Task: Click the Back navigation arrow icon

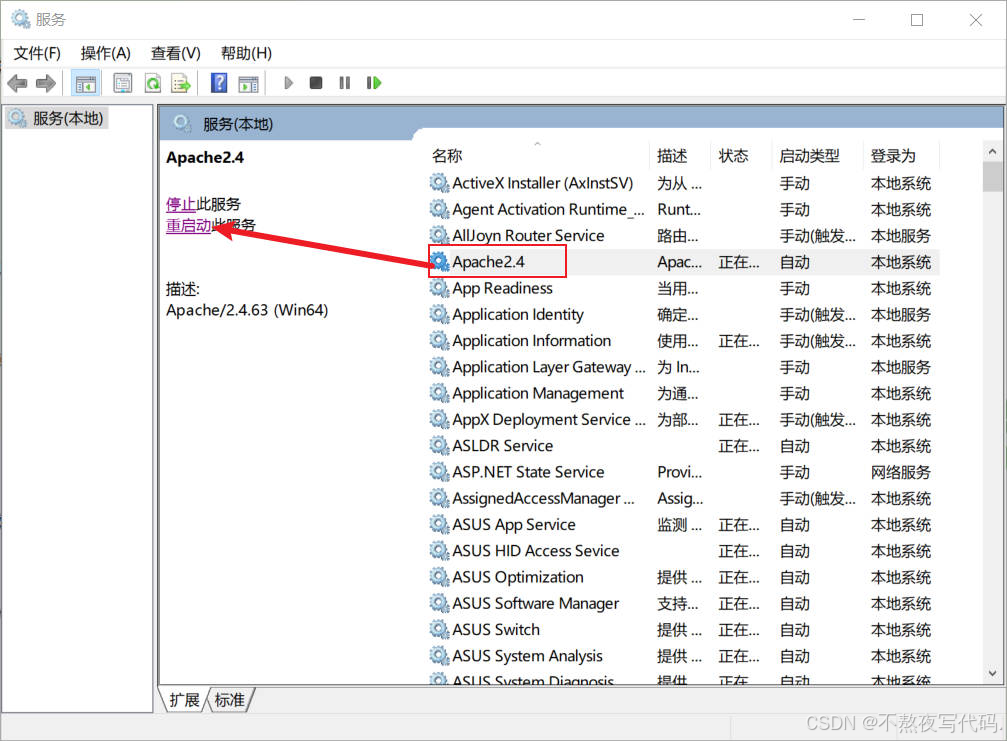Action: [x=16, y=83]
